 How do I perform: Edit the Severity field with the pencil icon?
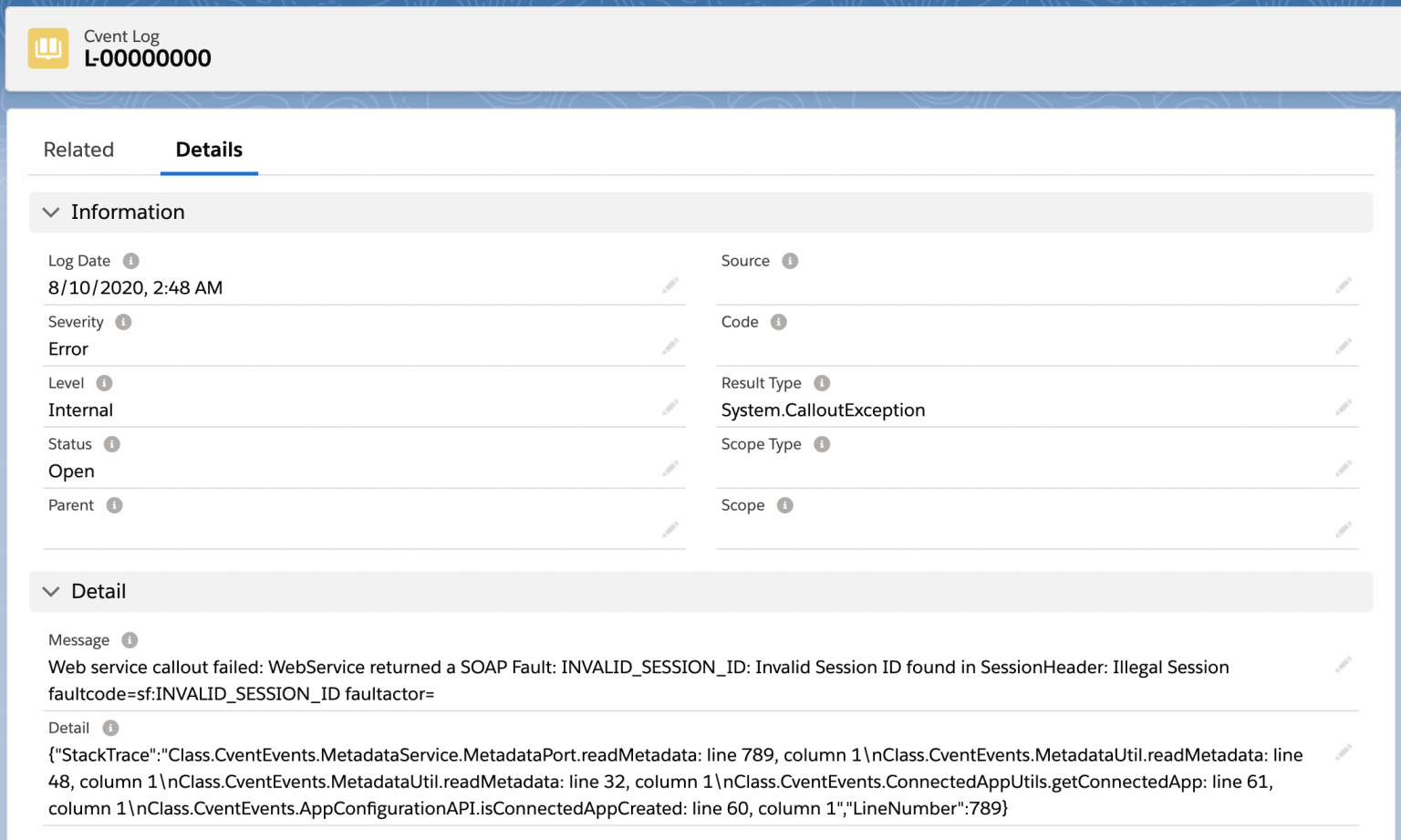point(670,347)
